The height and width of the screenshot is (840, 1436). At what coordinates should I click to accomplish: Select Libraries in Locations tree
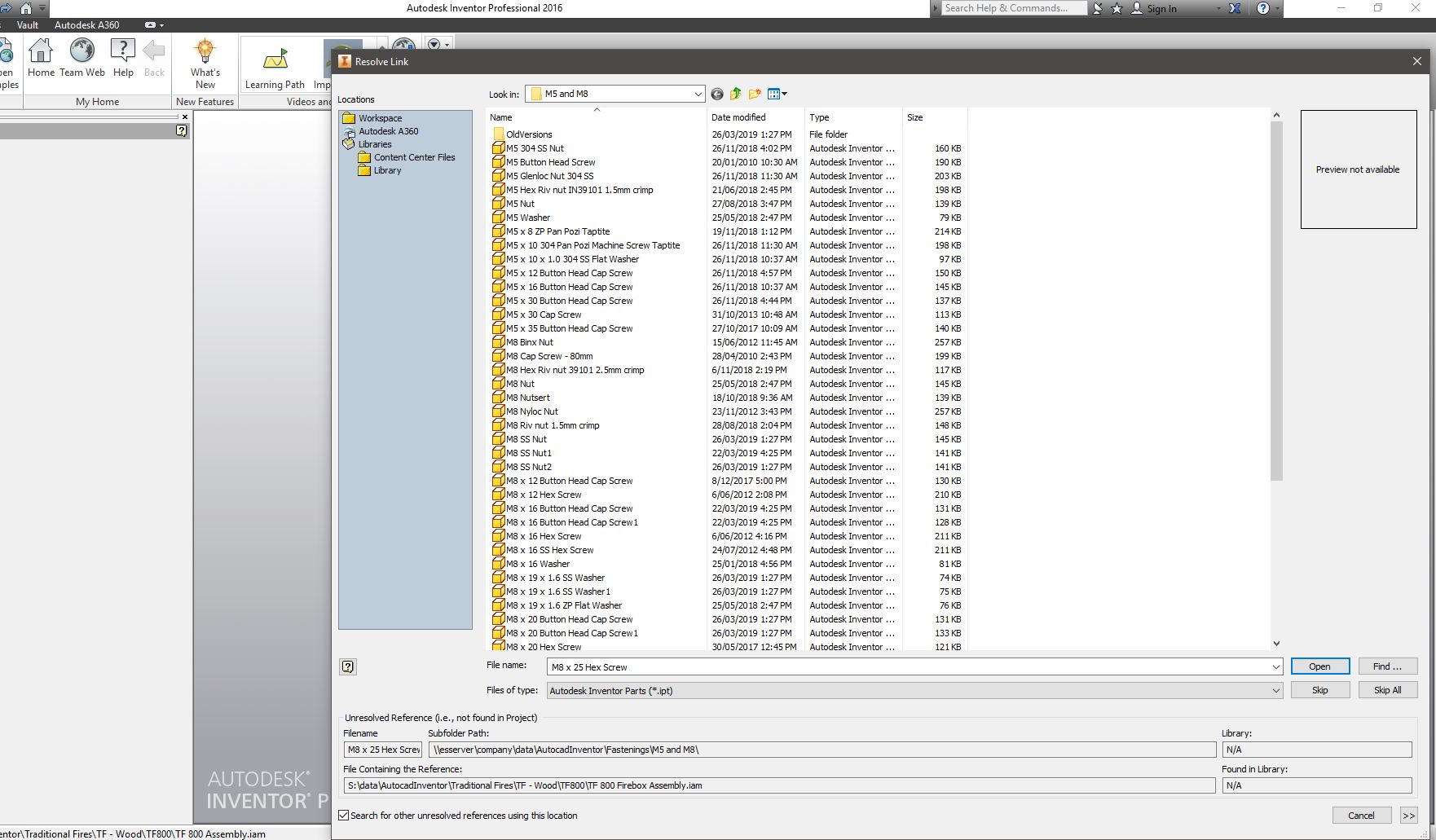tap(375, 144)
